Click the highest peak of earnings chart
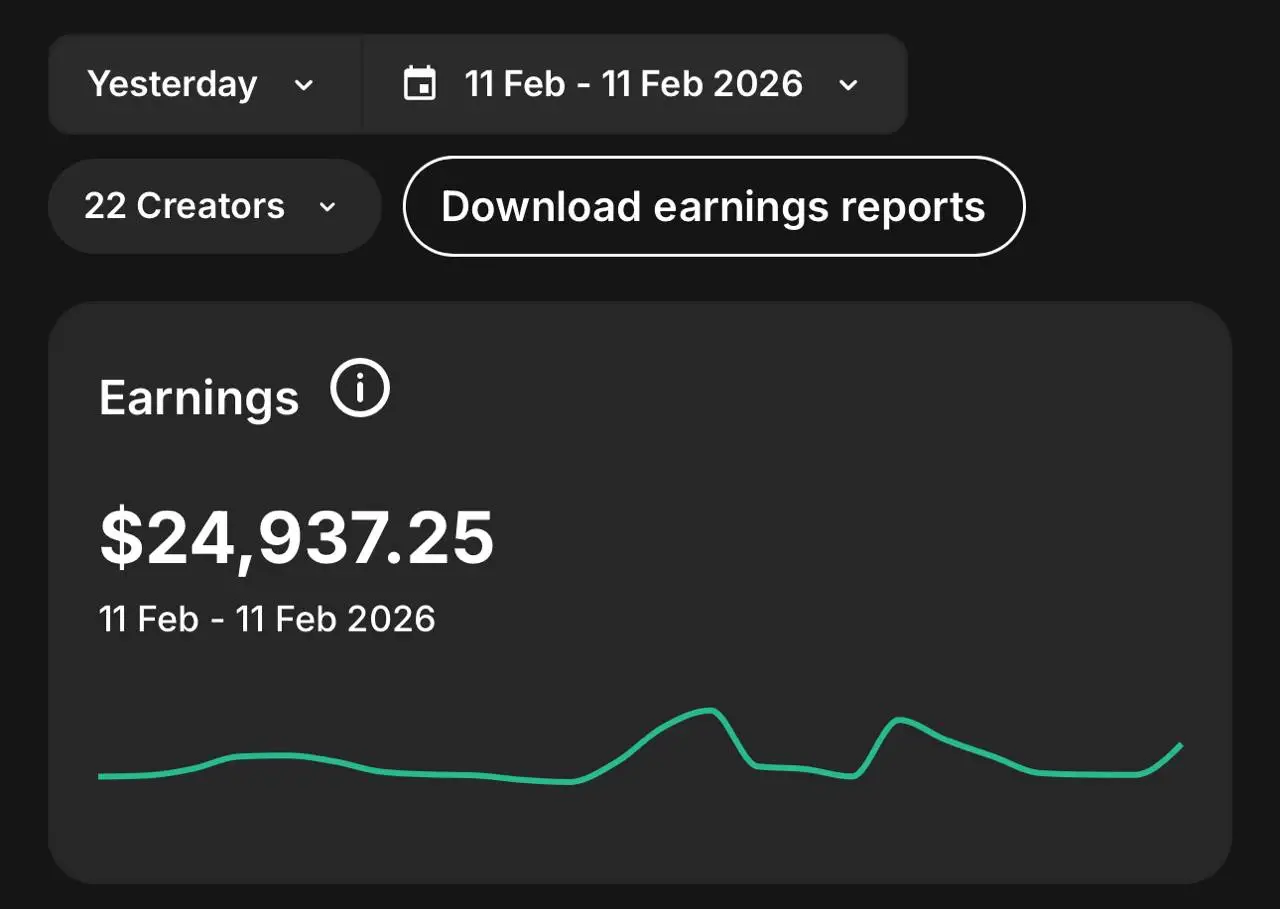The height and width of the screenshot is (909, 1280). tap(708, 710)
